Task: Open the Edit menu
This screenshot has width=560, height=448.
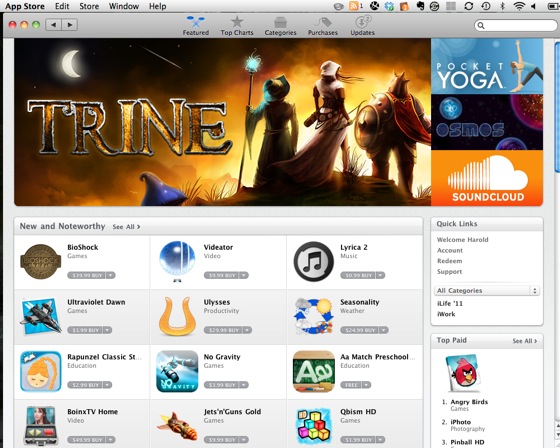Action: [62, 6]
